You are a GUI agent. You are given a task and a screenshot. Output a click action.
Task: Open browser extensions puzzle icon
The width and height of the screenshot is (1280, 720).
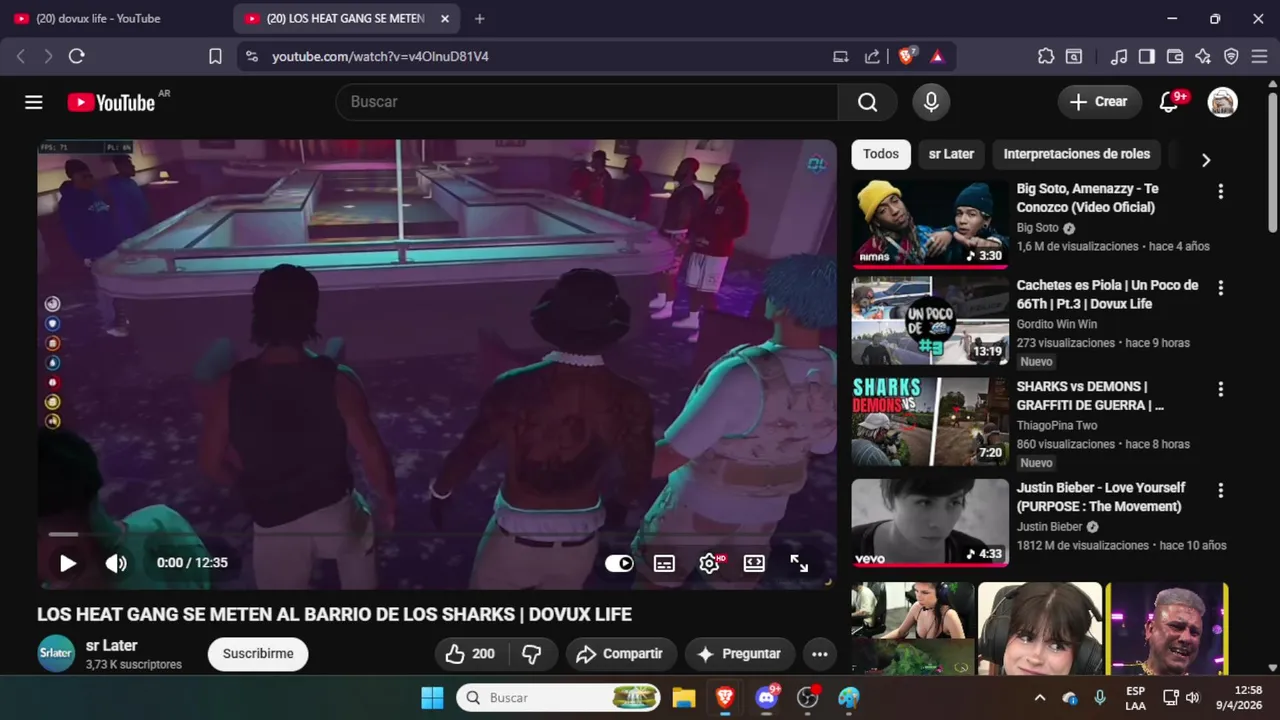click(1046, 57)
